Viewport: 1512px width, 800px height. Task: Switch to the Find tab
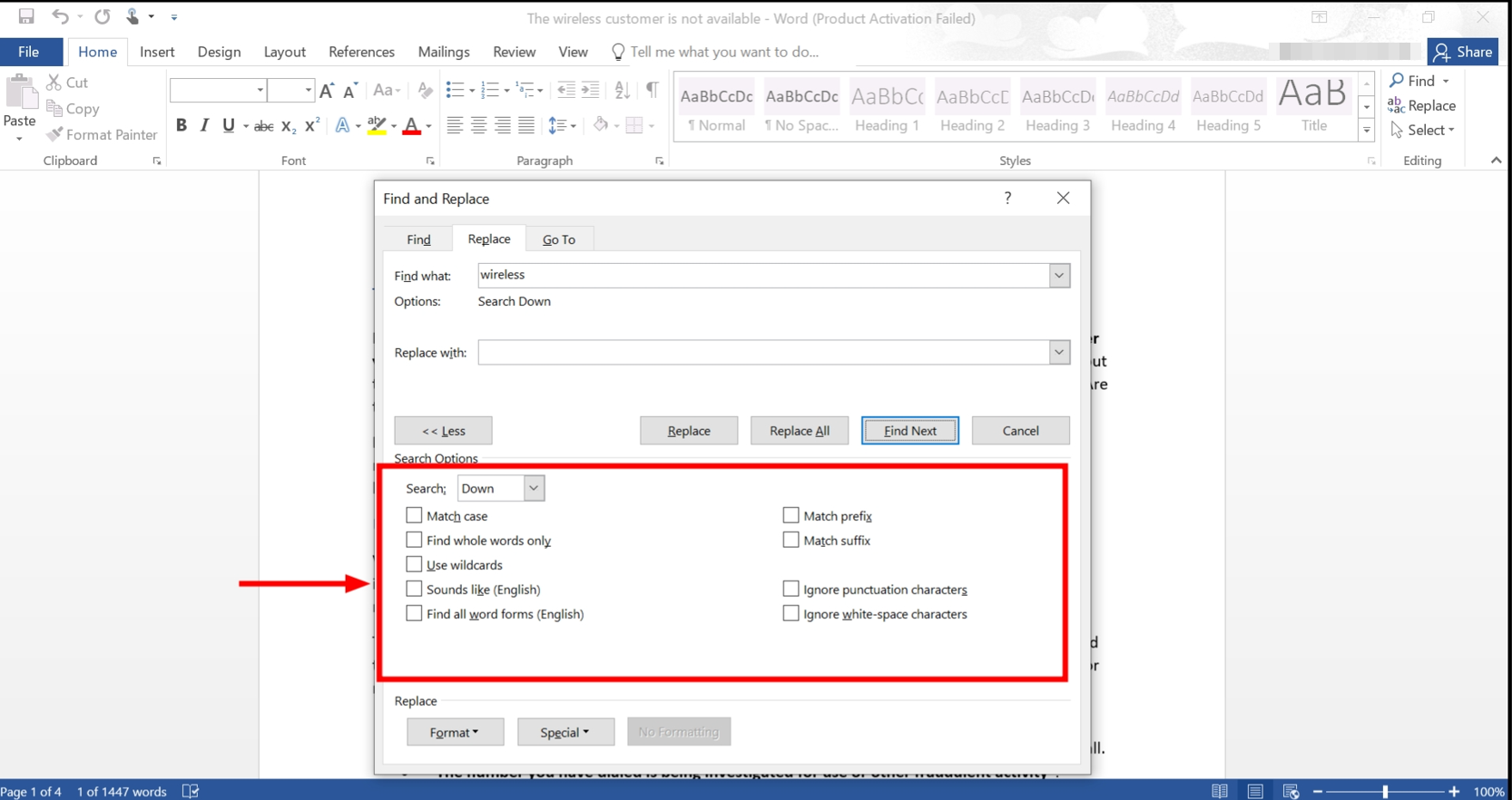pyautogui.click(x=418, y=239)
